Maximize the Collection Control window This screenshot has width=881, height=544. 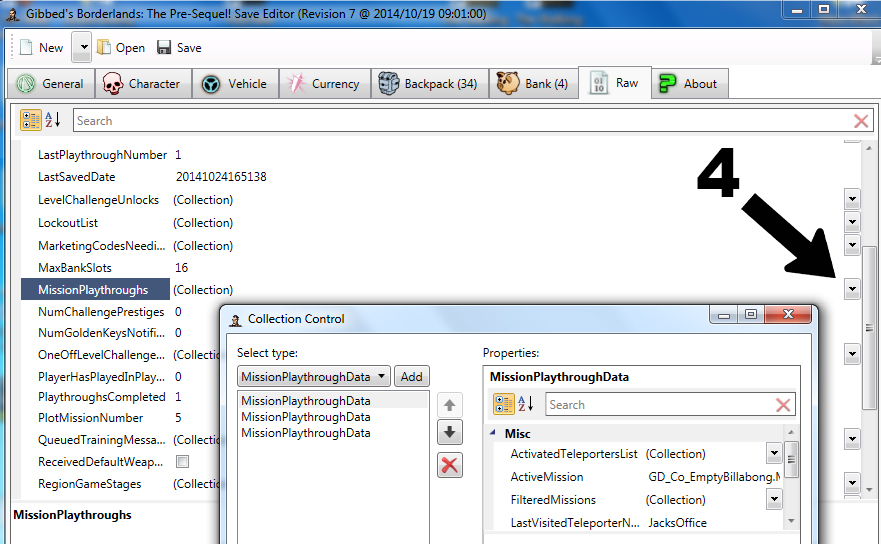[751, 314]
